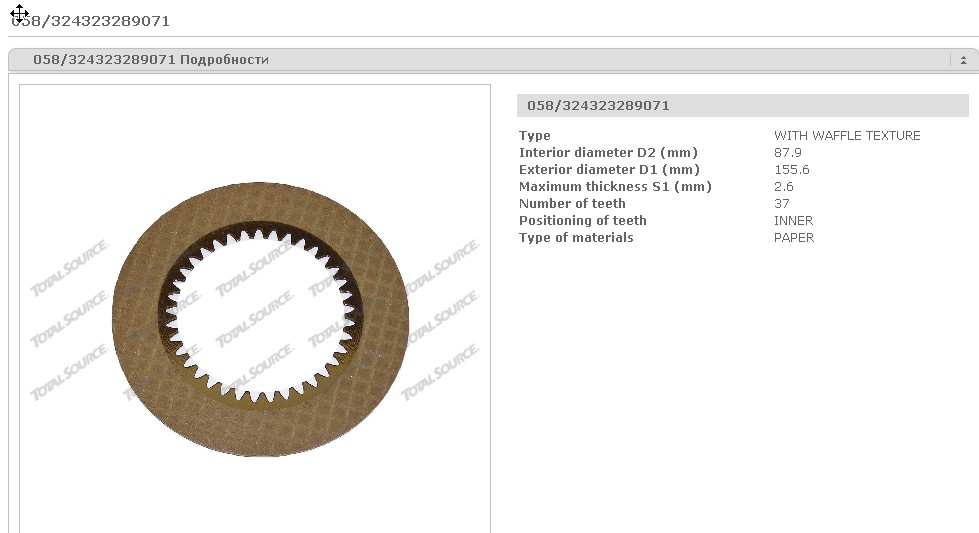Image resolution: width=979 pixels, height=533 pixels.
Task: Select the WITH WAFFLE TEXTURE value
Action: 847,136
